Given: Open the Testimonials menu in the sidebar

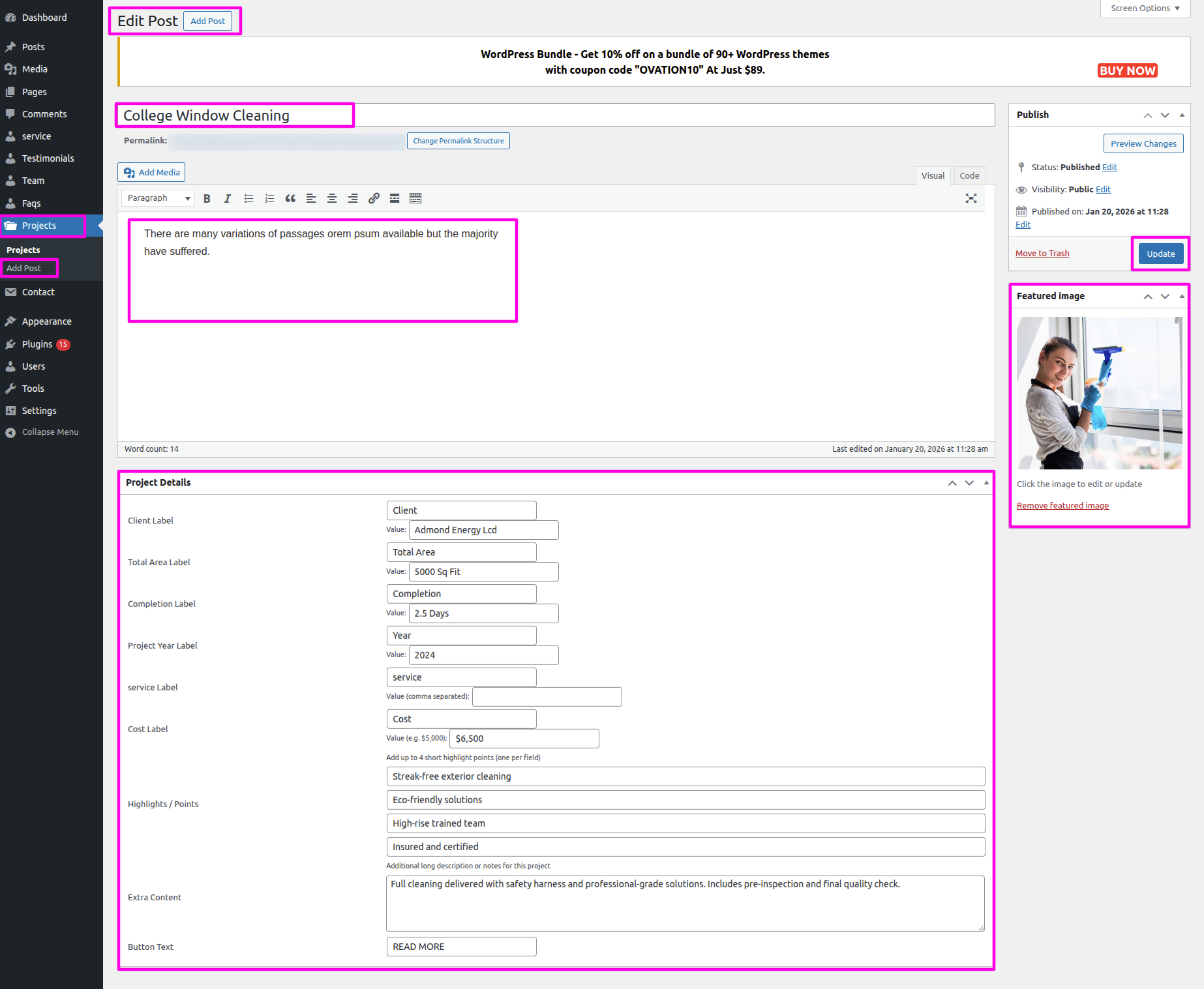Looking at the screenshot, I should click(48, 158).
